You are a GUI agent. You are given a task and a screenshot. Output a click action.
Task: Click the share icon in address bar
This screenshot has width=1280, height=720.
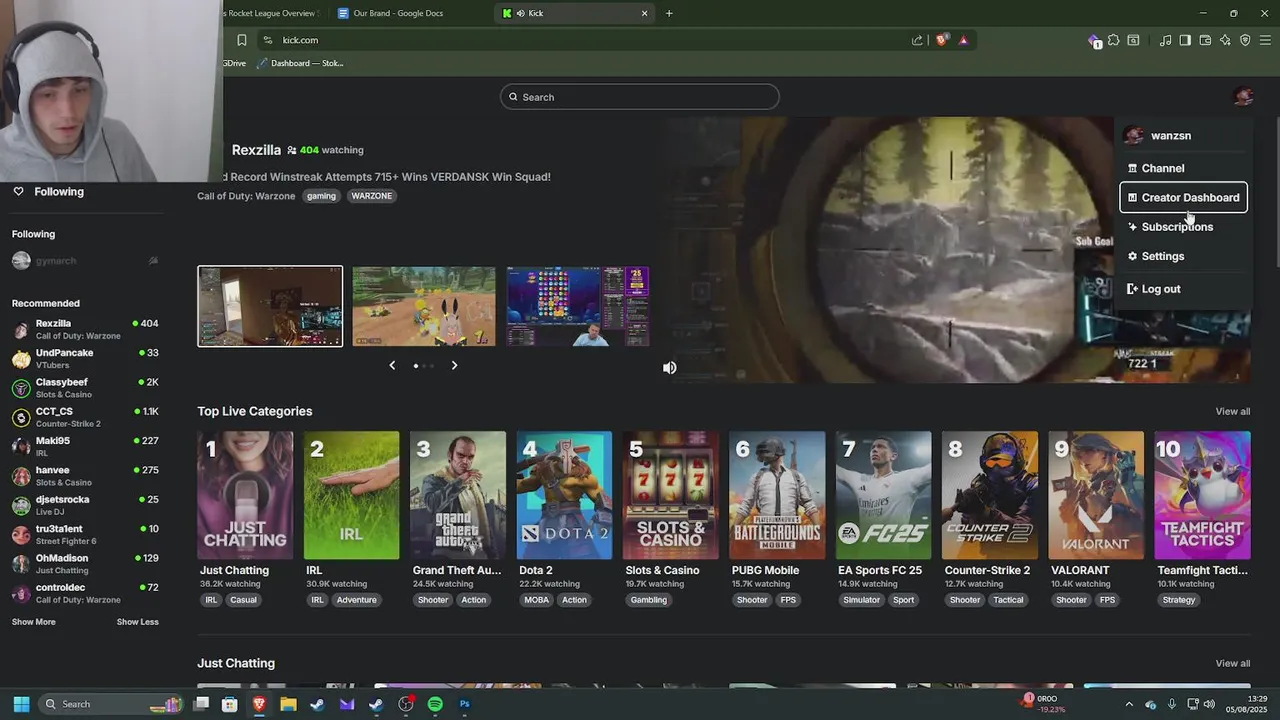917,40
